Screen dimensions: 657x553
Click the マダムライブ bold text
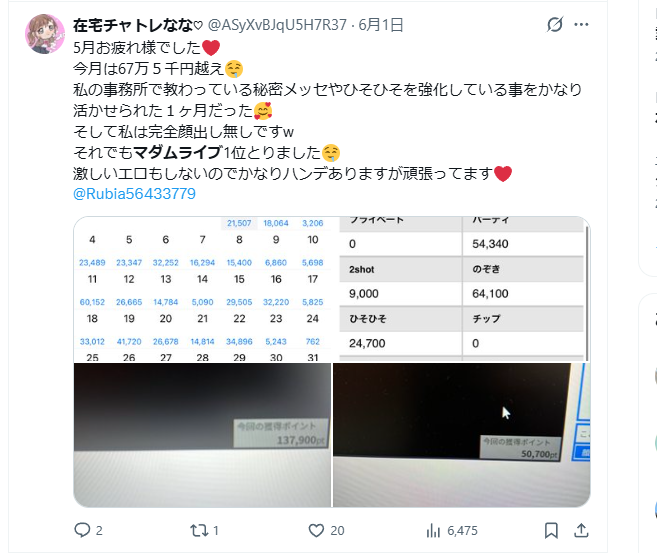pyautogui.click(x=178, y=152)
